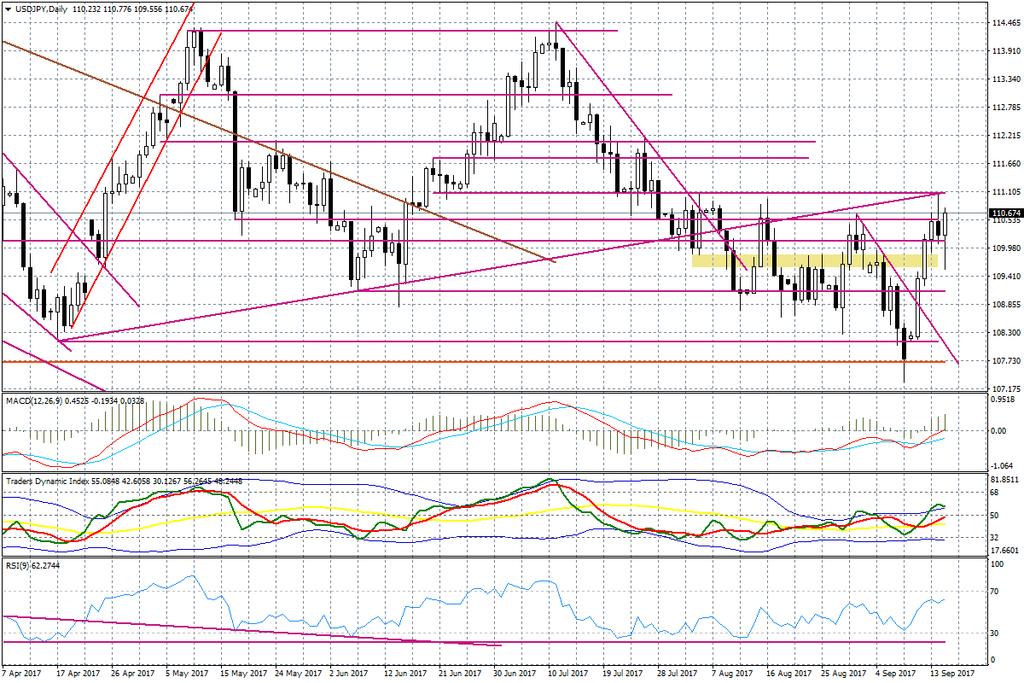Click the 28 Jul 2017 date label
This screenshot has width=1024, height=683.
tap(679, 673)
